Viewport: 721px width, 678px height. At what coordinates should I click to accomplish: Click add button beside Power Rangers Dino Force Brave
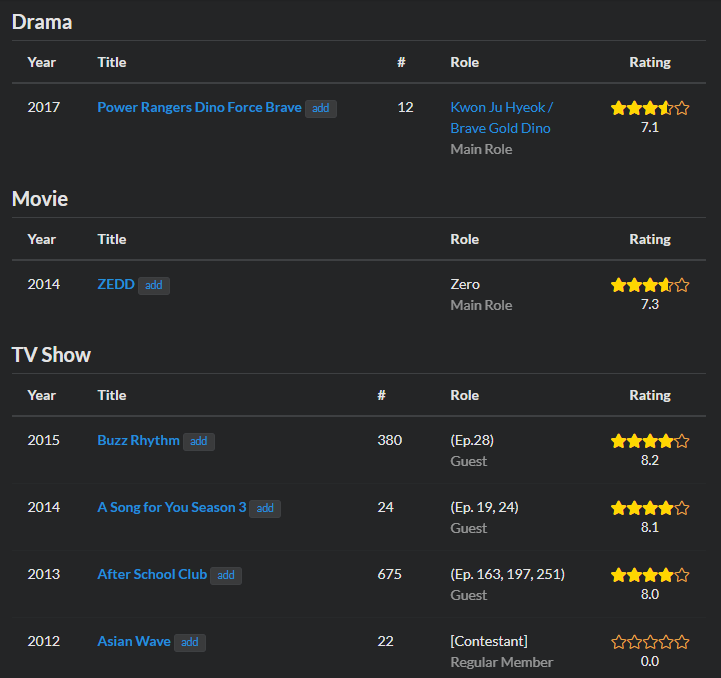pos(320,108)
